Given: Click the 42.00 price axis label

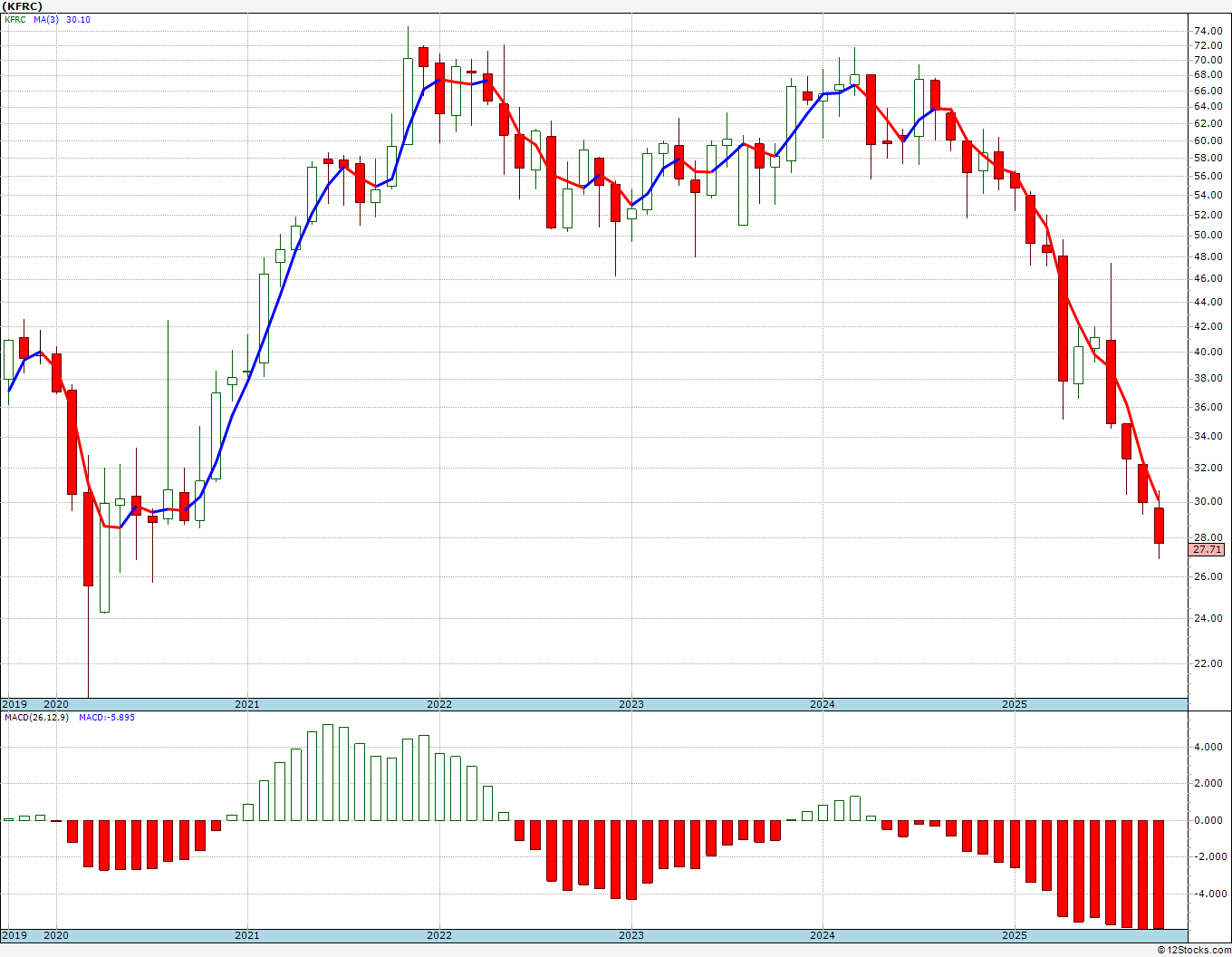Looking at the screenshot, I should pyautogui.click(x=1208, y=326).
